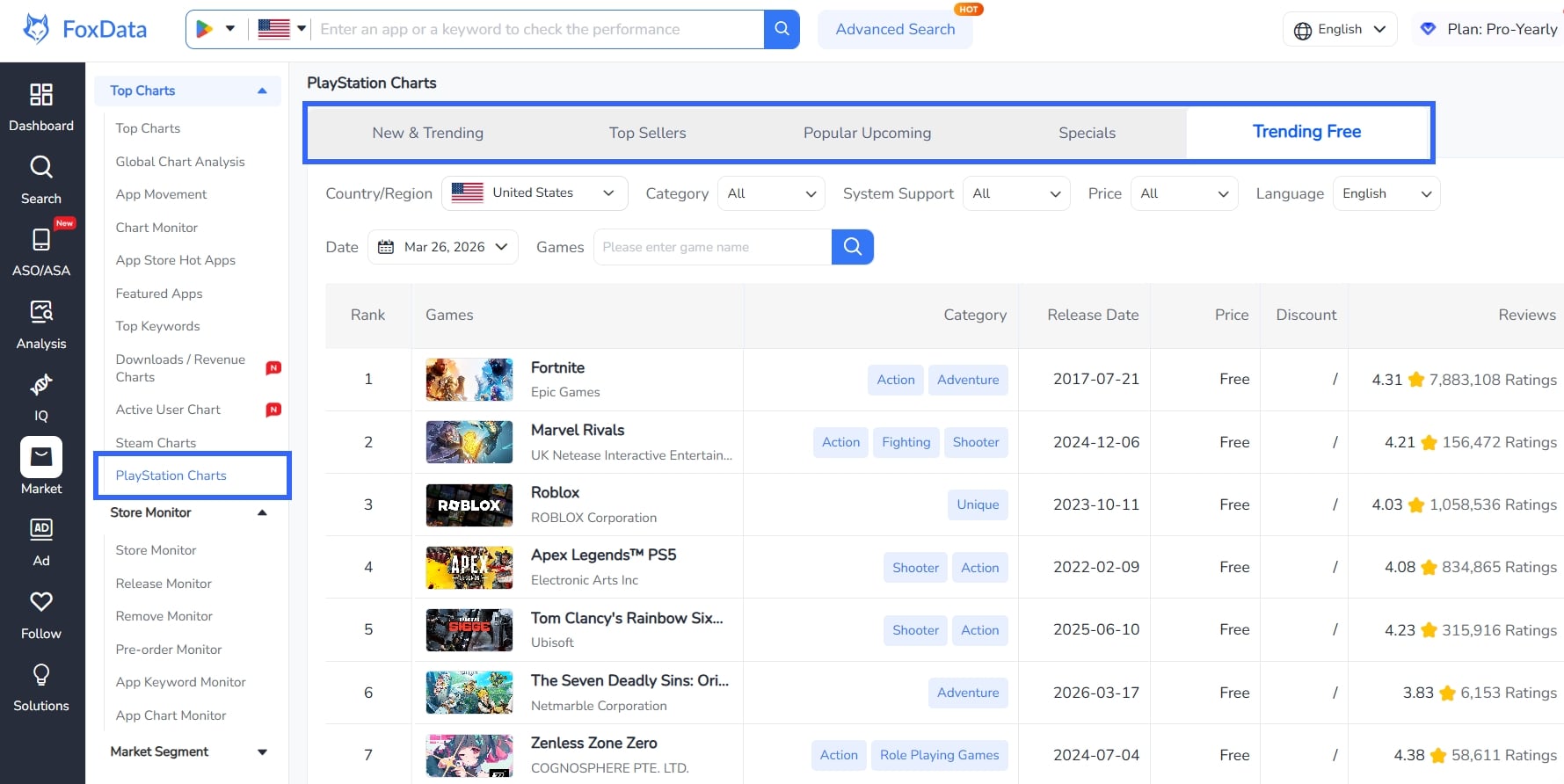Click the Shooter tag on Apex Legends row
This screenshot has width=1564, height=784.
[915, 568]
